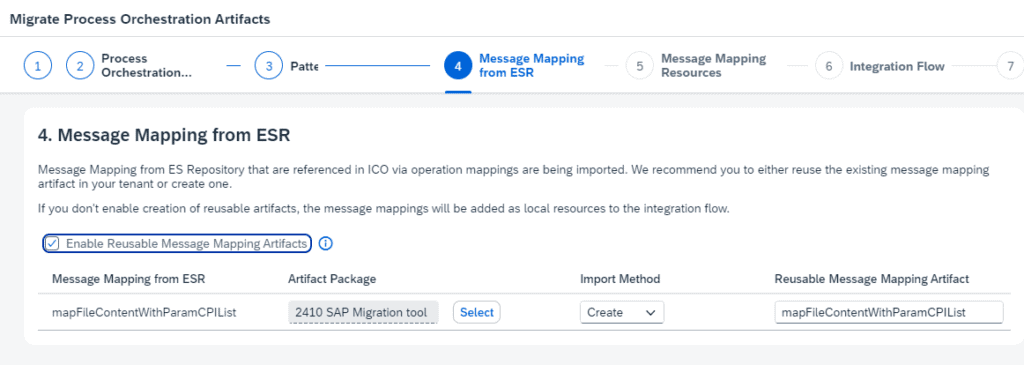
Task: Click the info icon beside Enable Reusable
Action: tap(325, 244)
